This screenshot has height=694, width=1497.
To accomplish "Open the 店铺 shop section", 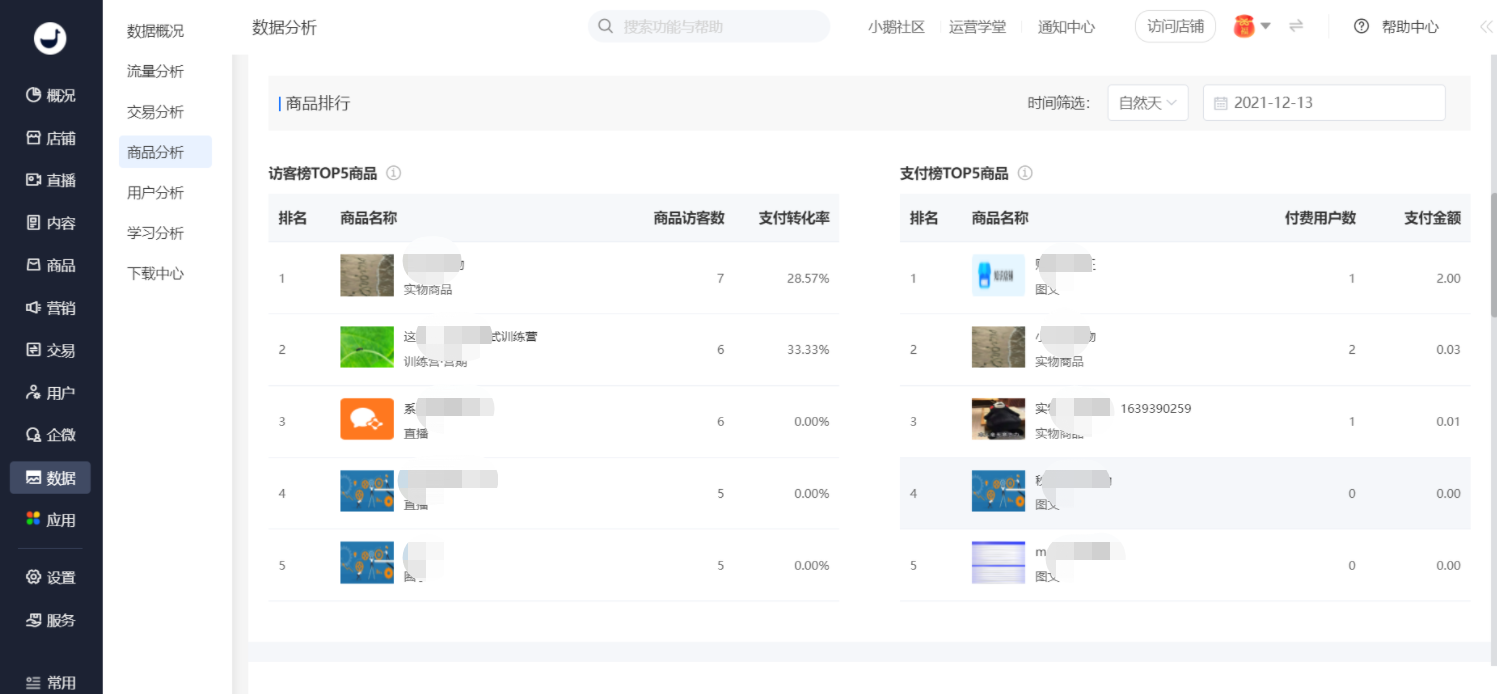I will (x=50, y=138).
